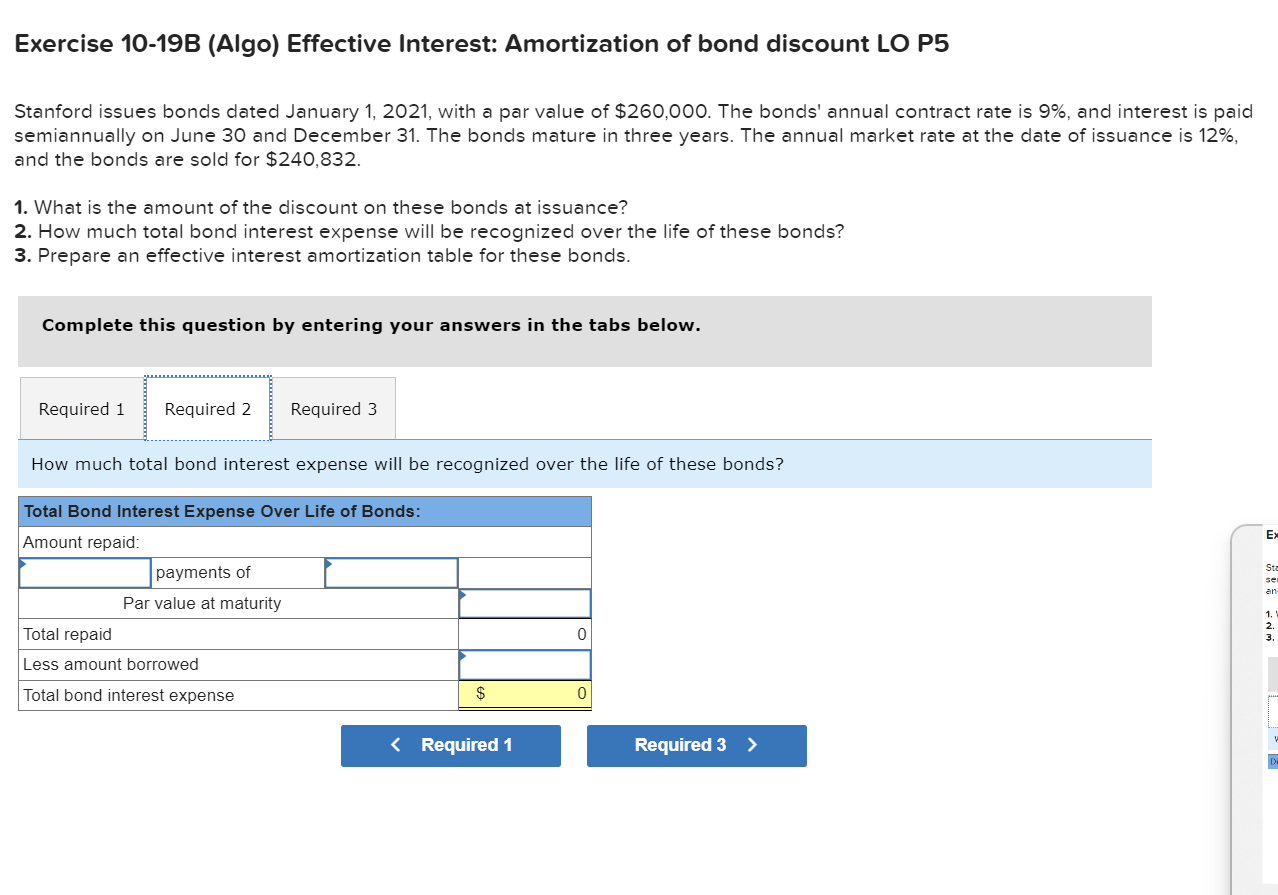
Task: Select the triangle marker above Total repaid column
Action: [462, 595]
